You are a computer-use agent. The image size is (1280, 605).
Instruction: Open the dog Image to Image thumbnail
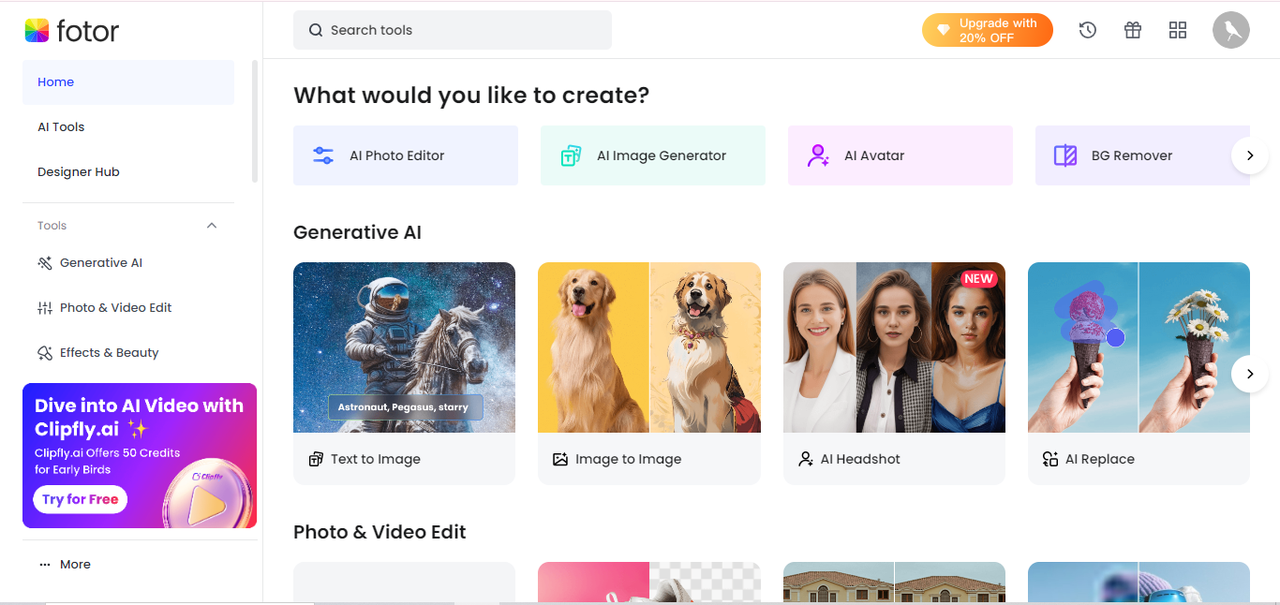coord(649,347)
